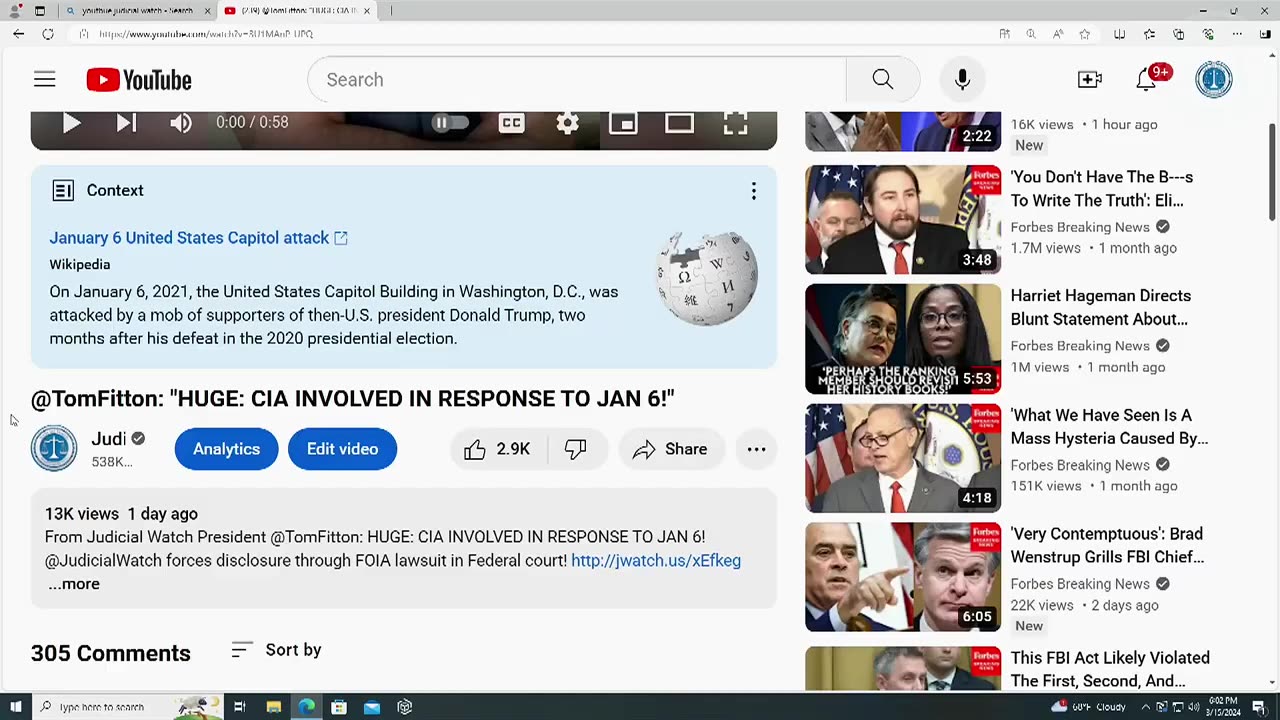Dislike the video with thumbs down
The width and height of the screenshot is (1280, 720).
coord(576,450)
